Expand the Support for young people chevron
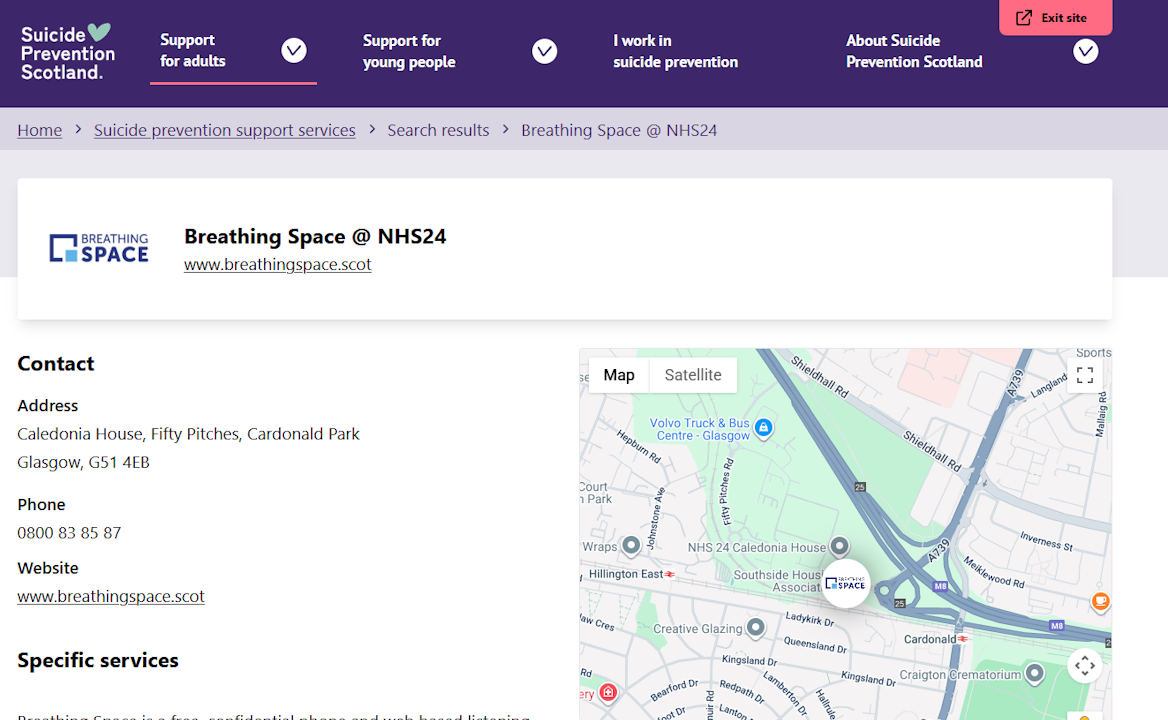 coord(545,51)
